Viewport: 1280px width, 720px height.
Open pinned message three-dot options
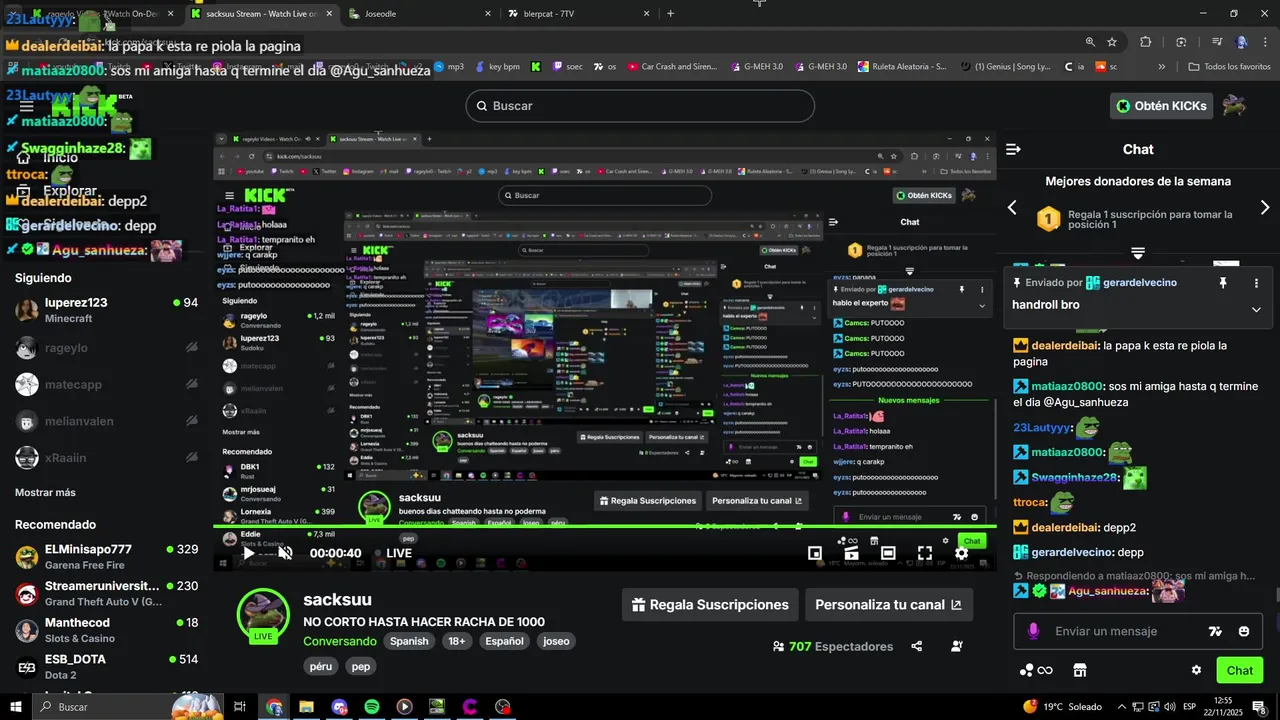point(1257,283)
